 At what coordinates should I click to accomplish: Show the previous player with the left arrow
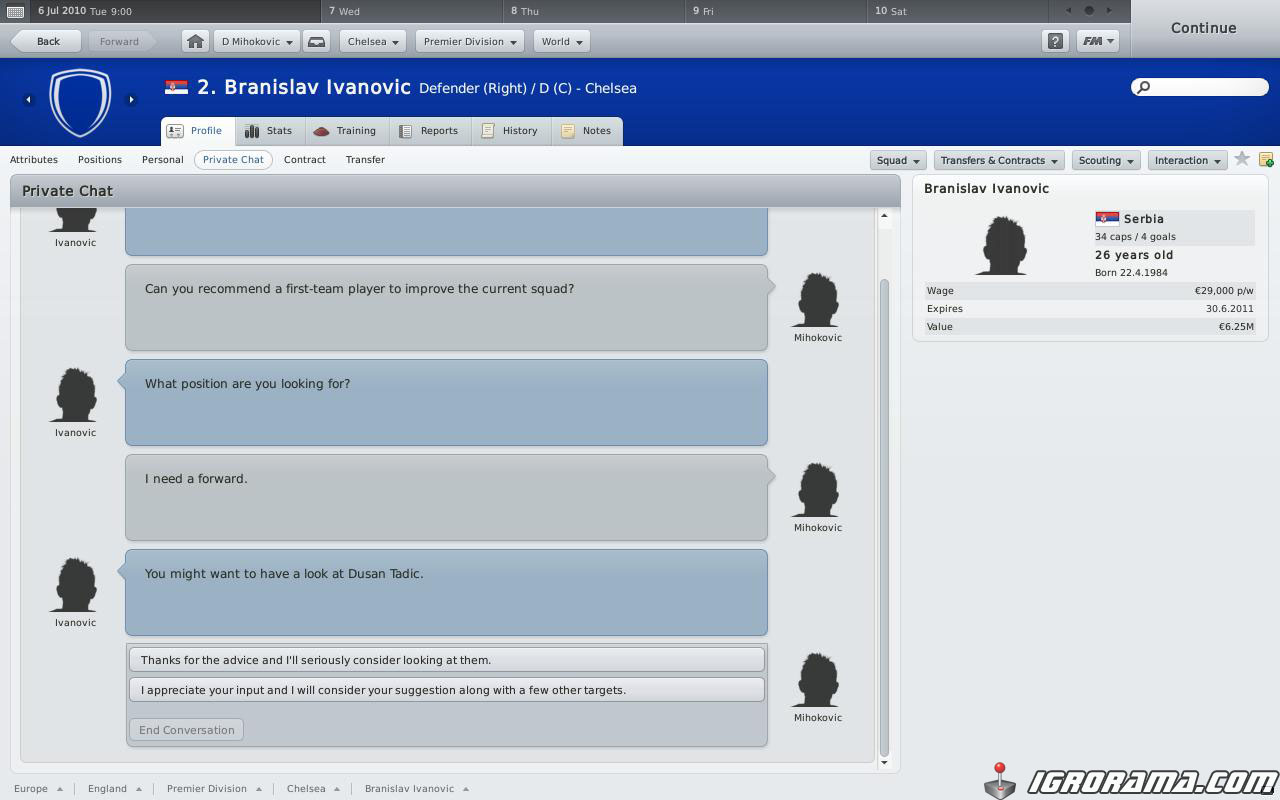28,99
